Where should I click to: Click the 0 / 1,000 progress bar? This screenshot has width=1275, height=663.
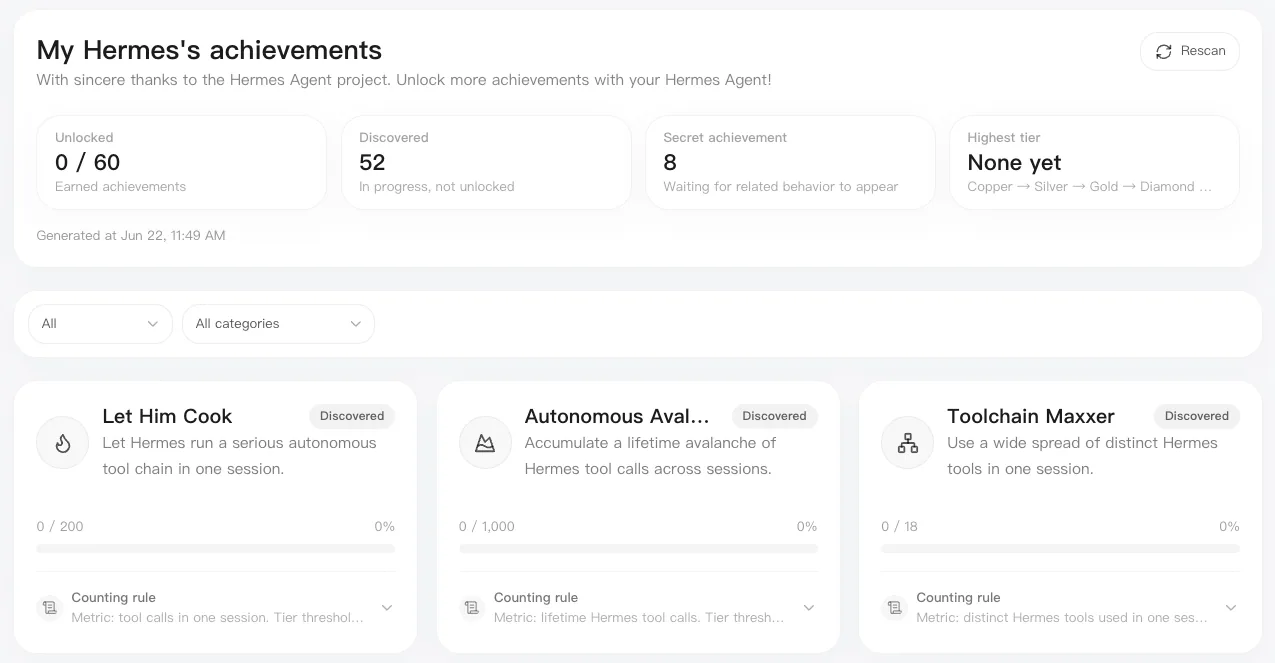click(638, 548)
